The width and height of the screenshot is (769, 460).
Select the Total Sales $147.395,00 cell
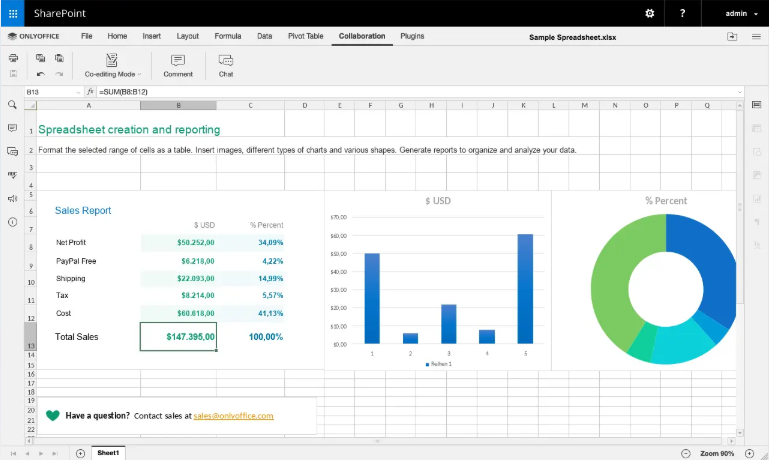[178, 336]
